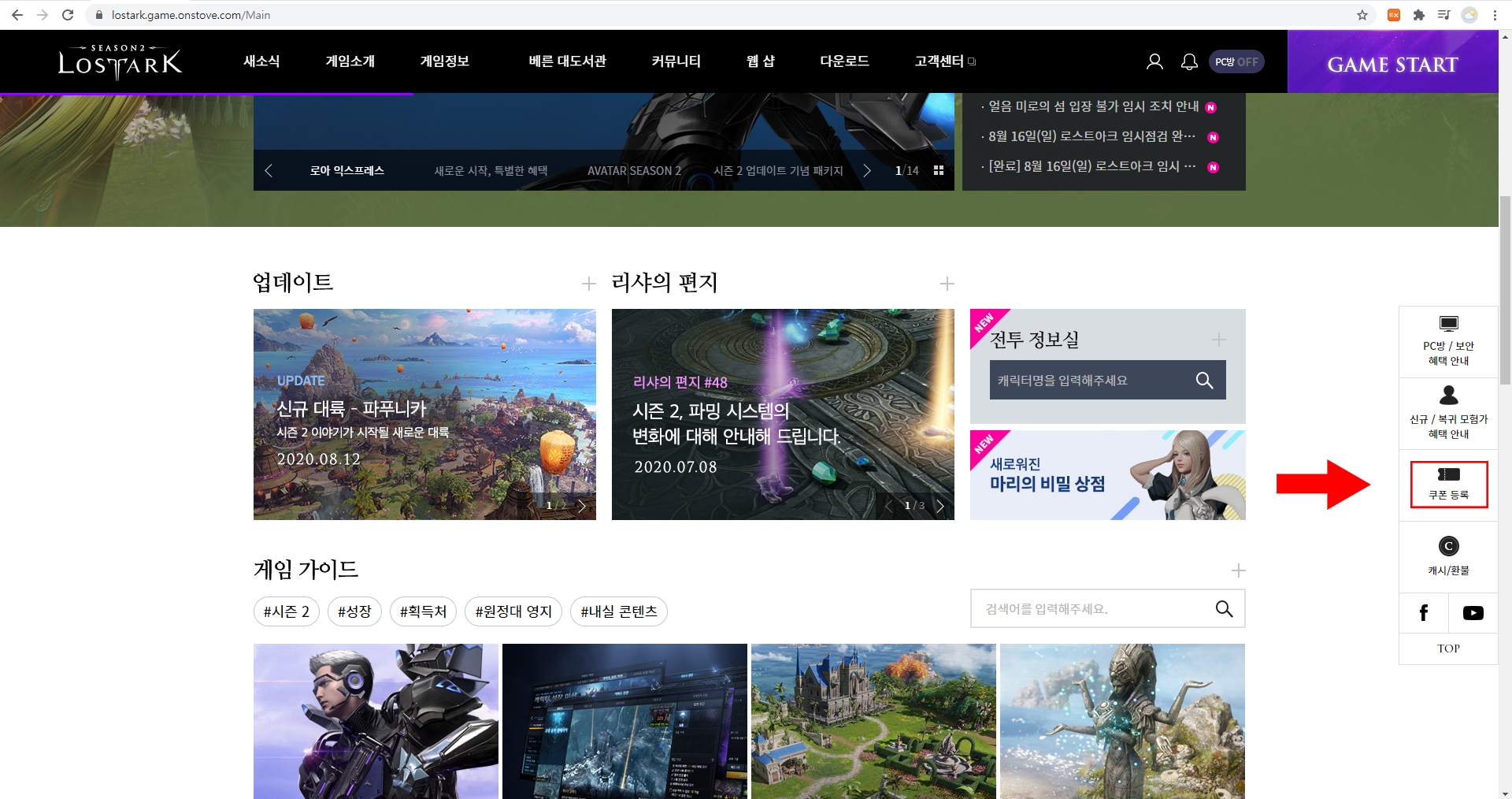The height and width of the screenshot is (799, 1512).
Task: Click game guide search magnifier icon
Action: [1224, 608]
